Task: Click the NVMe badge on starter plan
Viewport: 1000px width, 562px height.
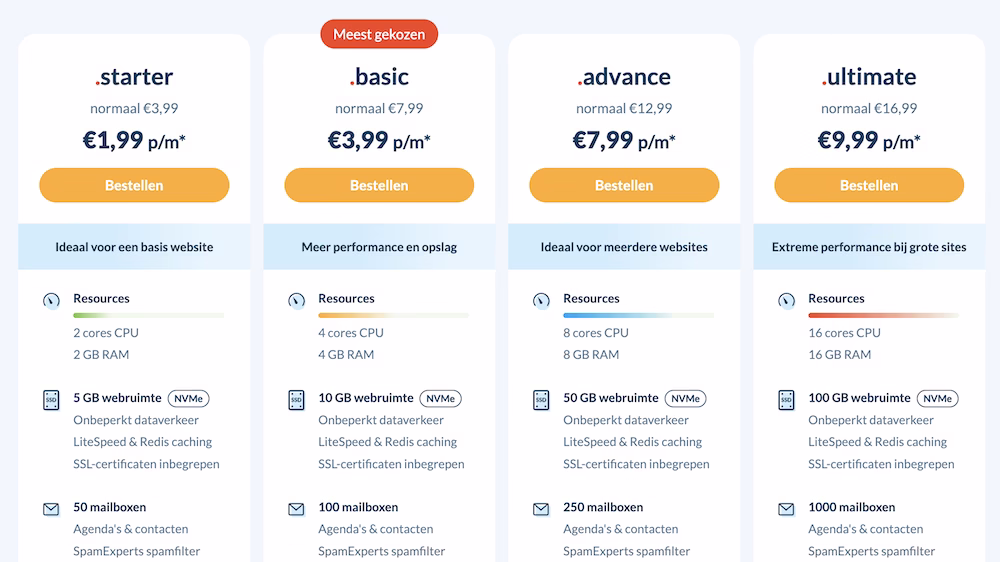Action: coord(189,399)
